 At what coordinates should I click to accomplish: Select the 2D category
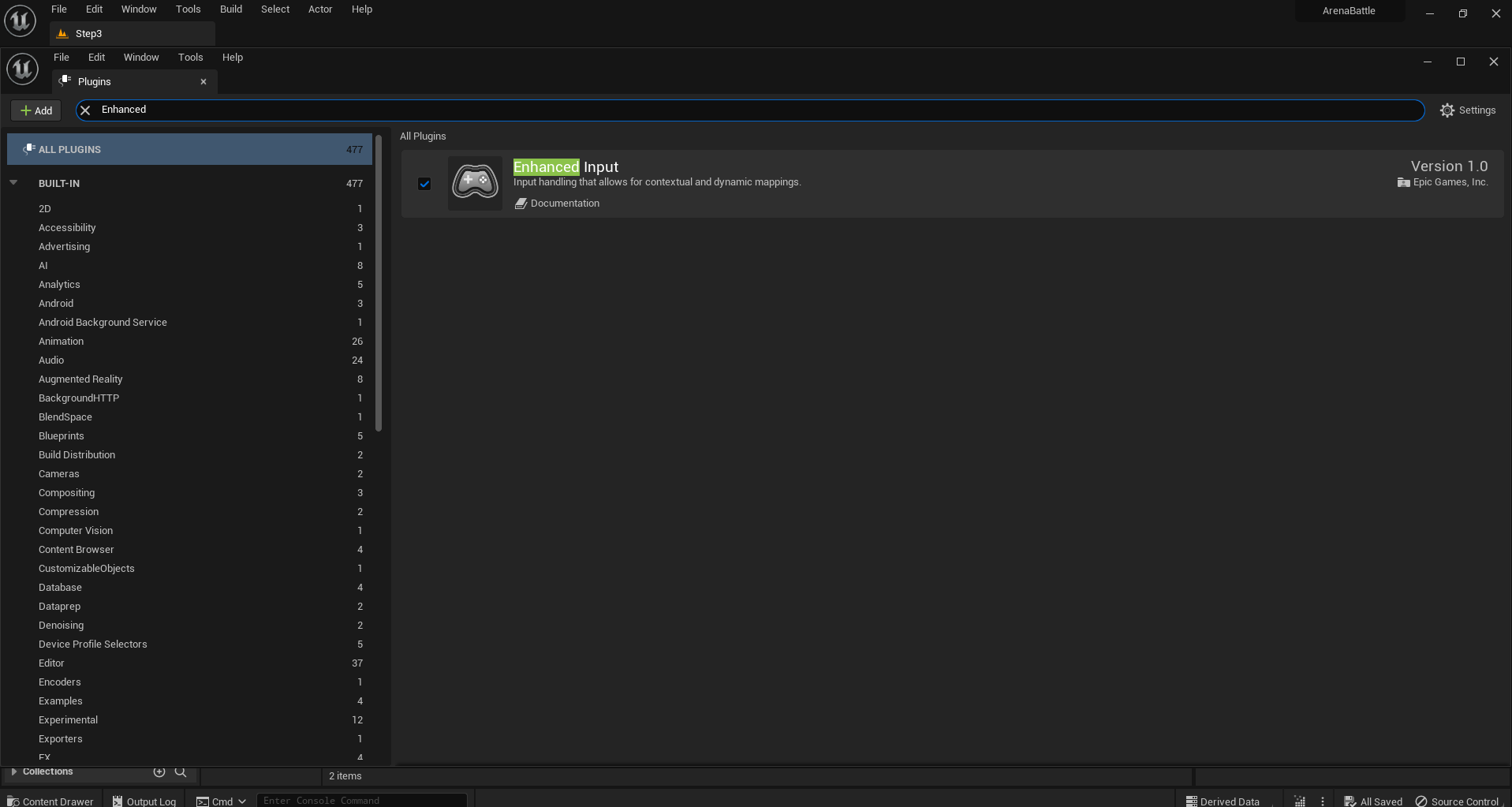coord(189,209)
